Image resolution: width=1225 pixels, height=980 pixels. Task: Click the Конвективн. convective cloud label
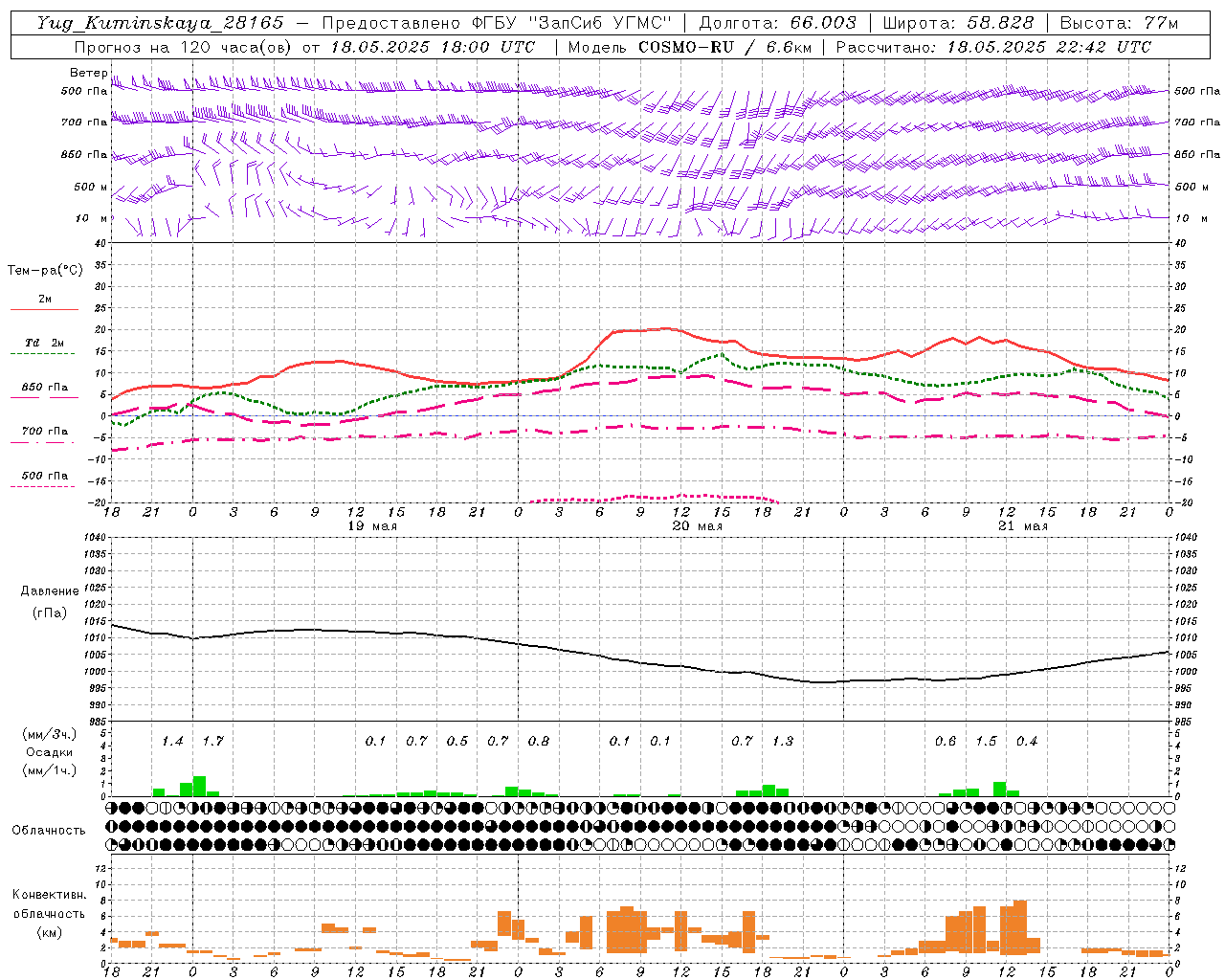(50, 895)
